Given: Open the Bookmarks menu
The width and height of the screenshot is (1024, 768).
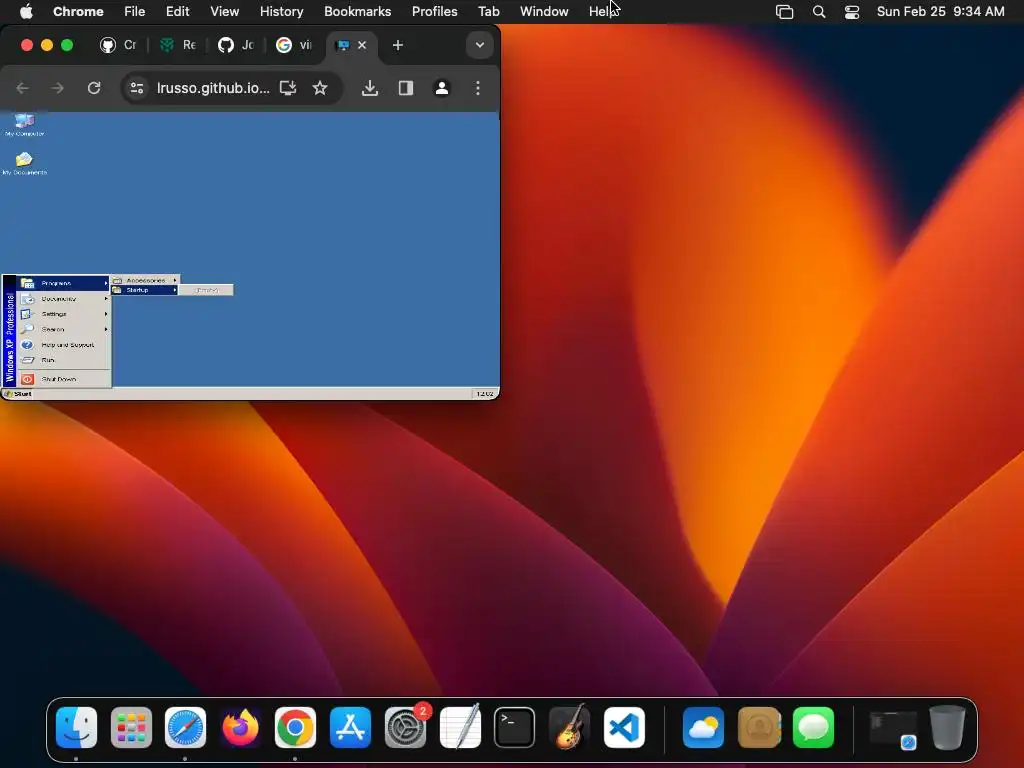Looking at the screenshot, I should [357, 11].
